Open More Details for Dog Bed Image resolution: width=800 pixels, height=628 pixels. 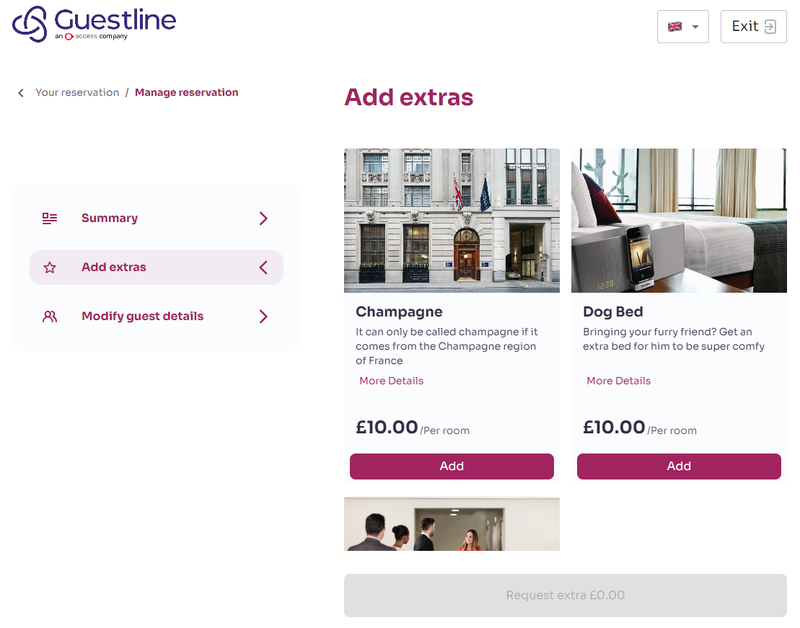[617, 381]
